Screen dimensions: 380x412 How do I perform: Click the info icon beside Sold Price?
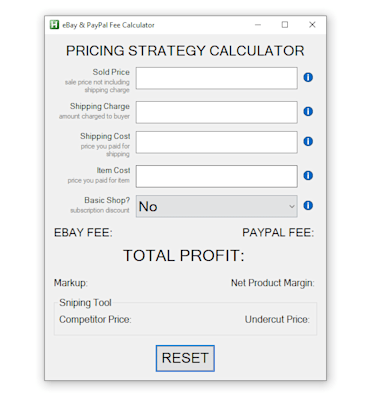tap(308, 77)
